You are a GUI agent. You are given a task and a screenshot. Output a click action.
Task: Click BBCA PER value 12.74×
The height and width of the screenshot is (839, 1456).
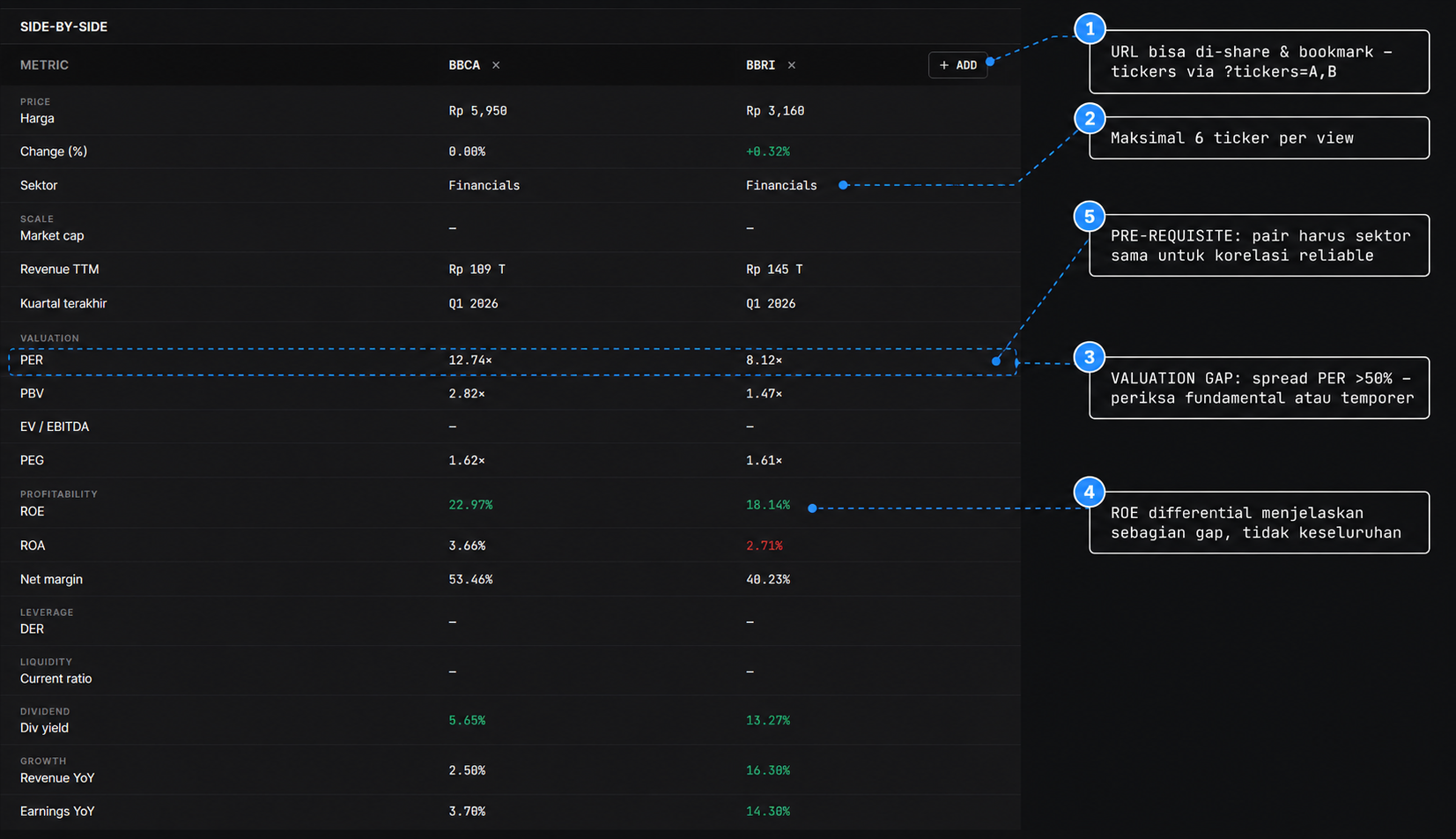[x=470, y=360]
